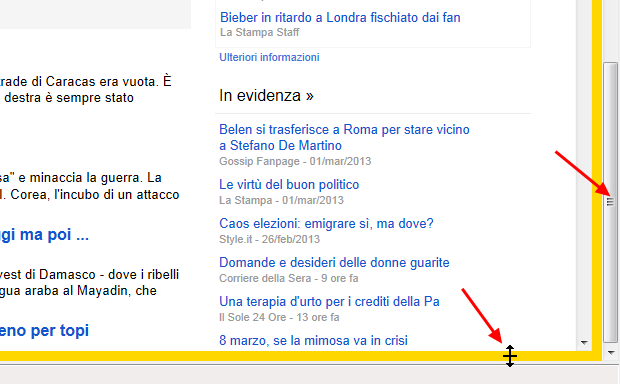The image size is (620, 384).
Task: Click the truncated bold headline ending in 'ma poi ...'
Action: 44,235
